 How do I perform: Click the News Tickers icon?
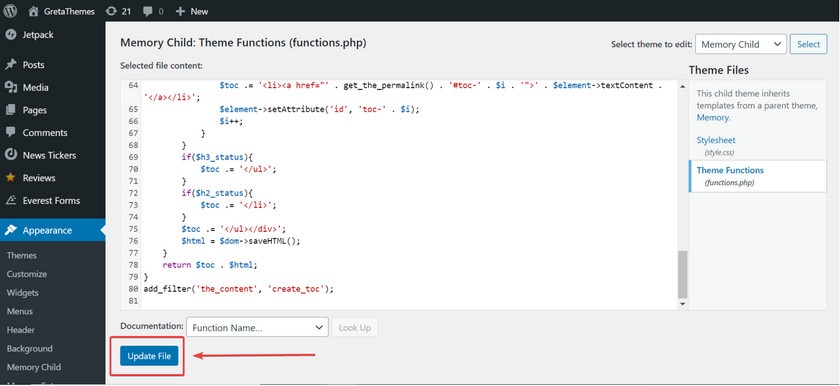click(x=10, y=155)
